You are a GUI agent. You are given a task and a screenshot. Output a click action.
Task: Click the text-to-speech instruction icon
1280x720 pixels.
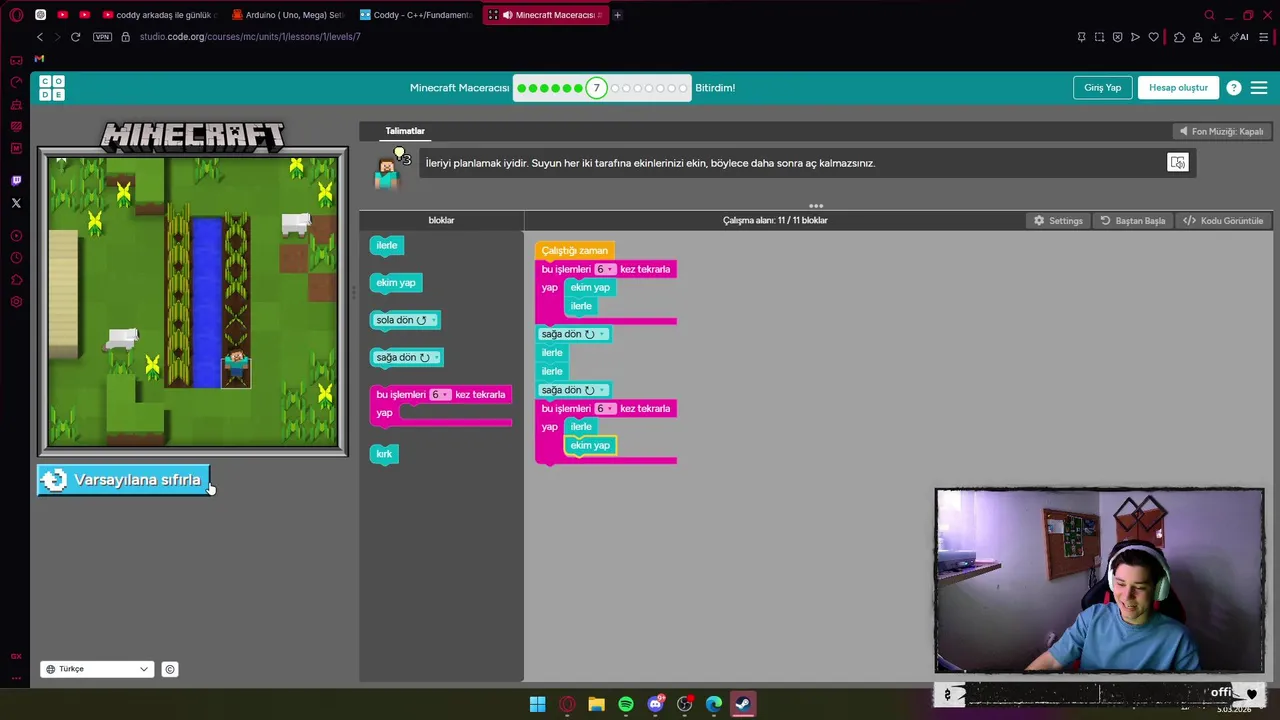(1178, 163)
